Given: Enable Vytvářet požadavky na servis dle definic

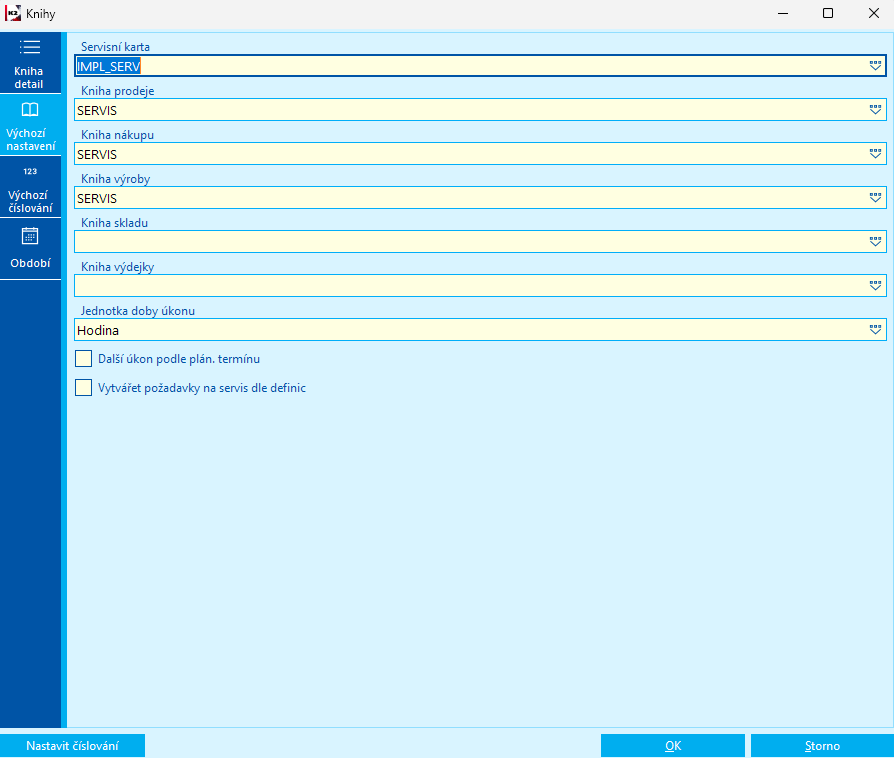Looking at the screenshot, I should pos(83,388).
